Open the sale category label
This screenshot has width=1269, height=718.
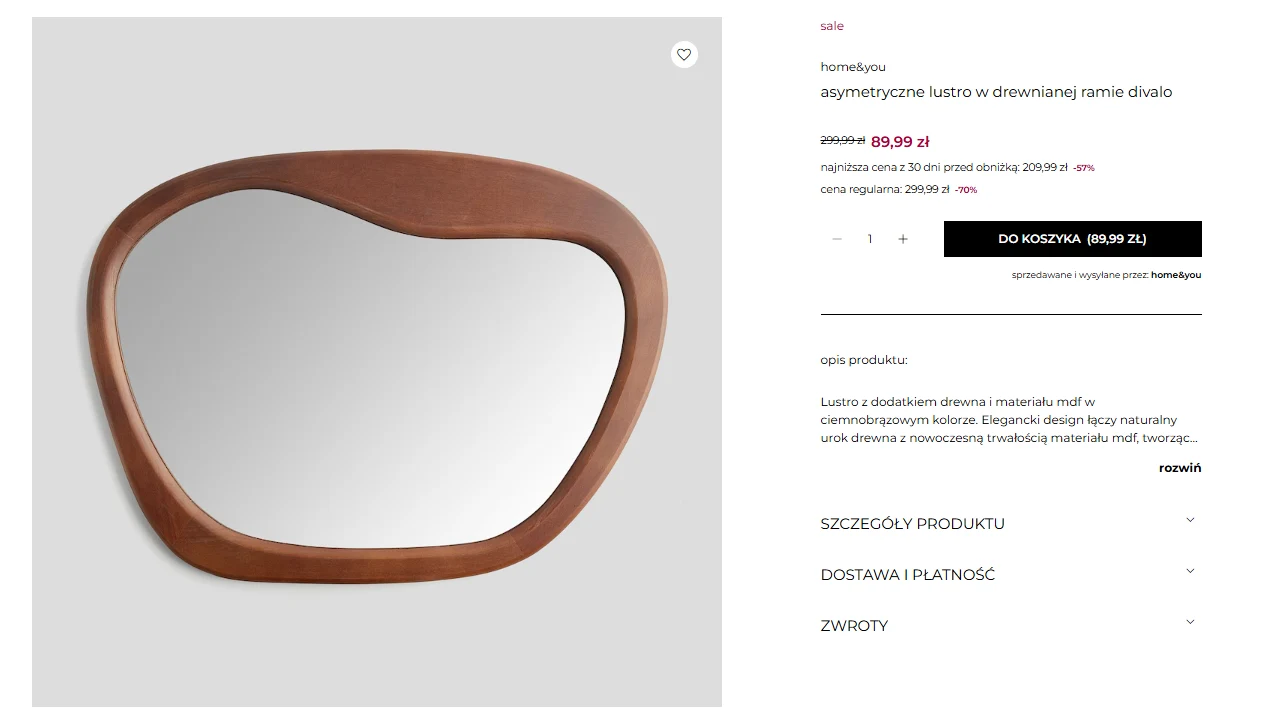[832, 26]
